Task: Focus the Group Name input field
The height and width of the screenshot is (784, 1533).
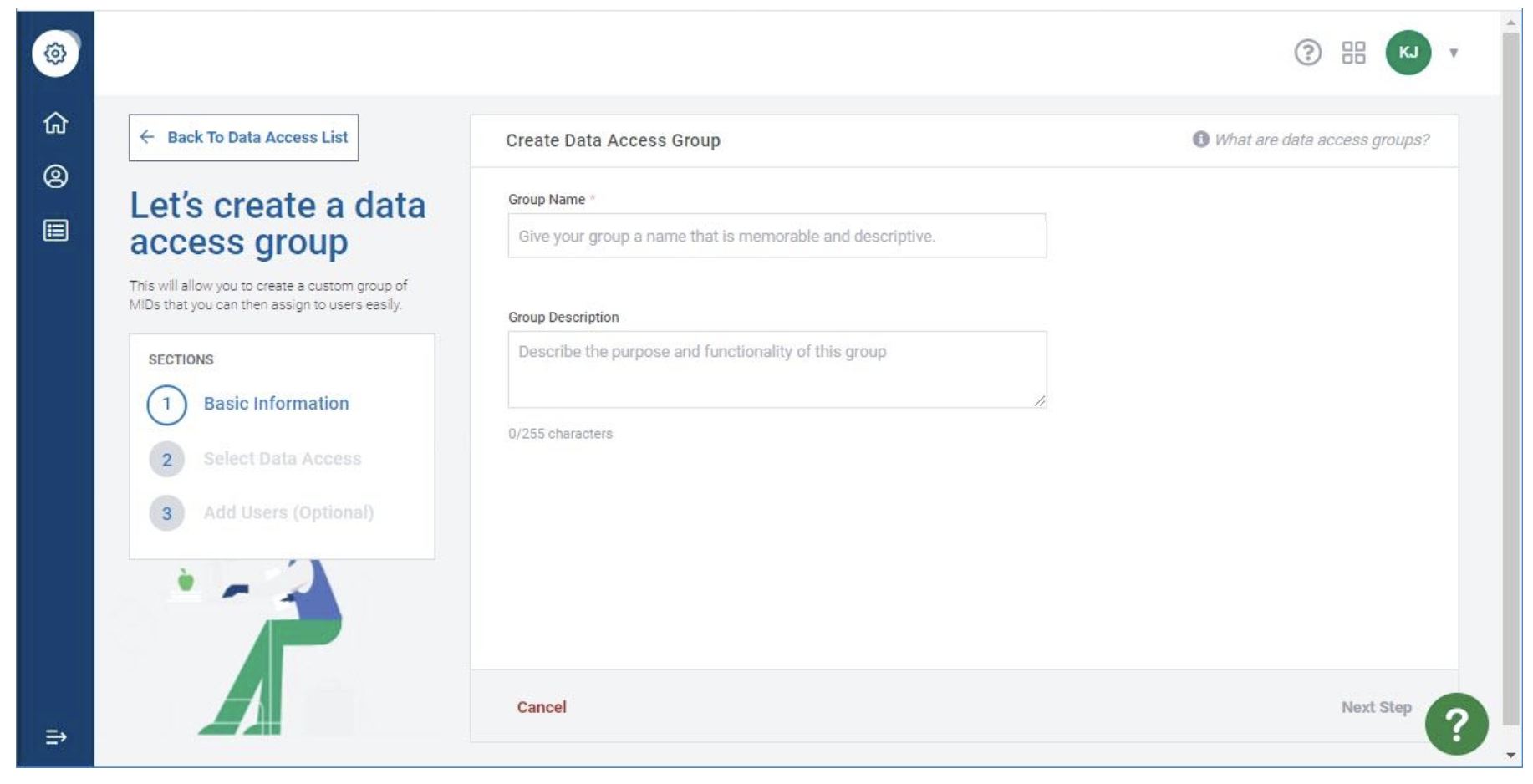Action: point(777,236)
